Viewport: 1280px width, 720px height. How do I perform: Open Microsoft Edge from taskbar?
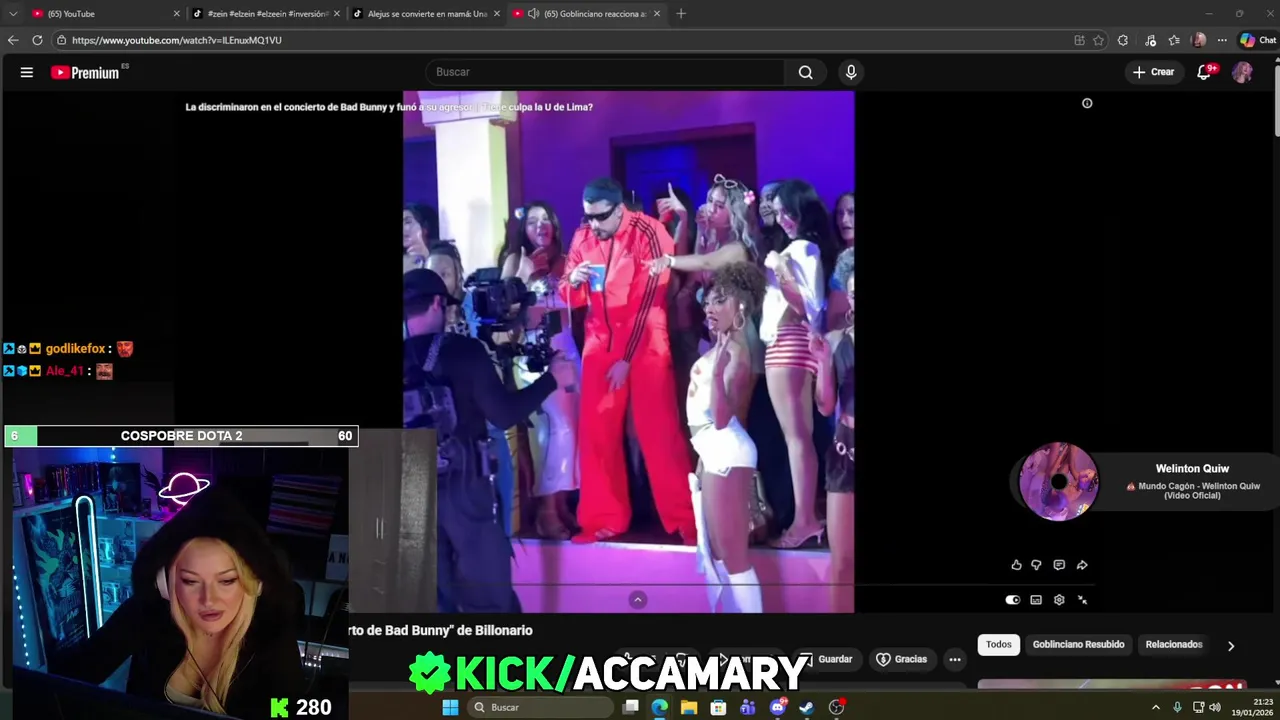click(x=659, y=707)
